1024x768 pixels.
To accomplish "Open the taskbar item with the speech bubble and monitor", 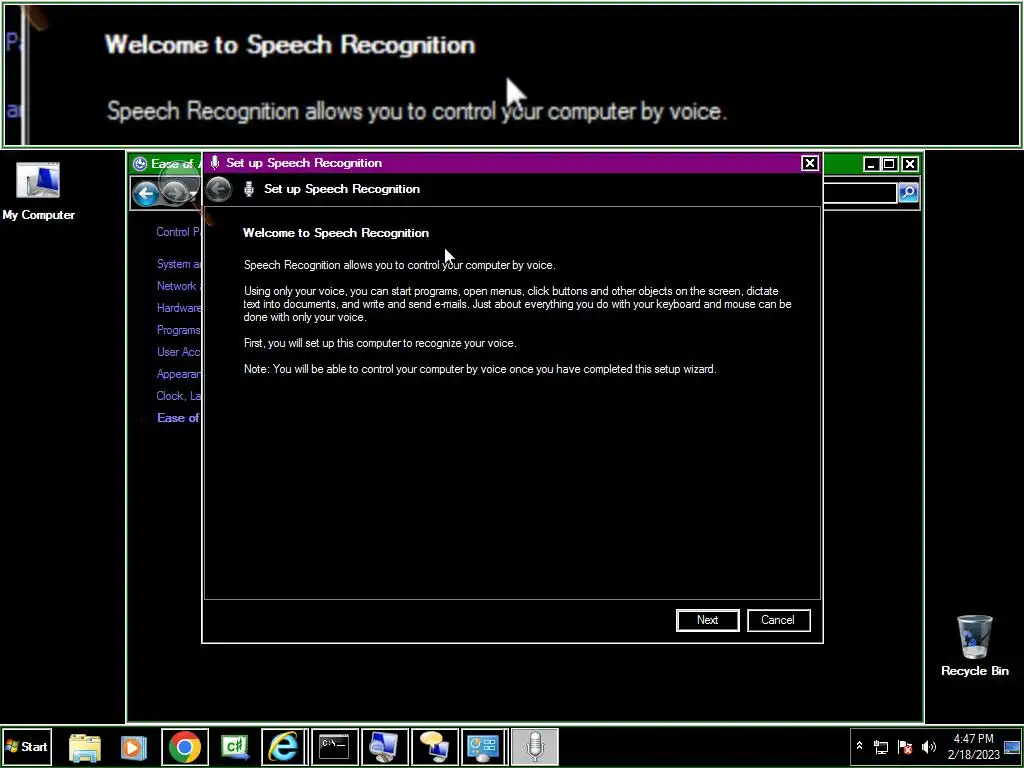I will (x=434, y=747).
